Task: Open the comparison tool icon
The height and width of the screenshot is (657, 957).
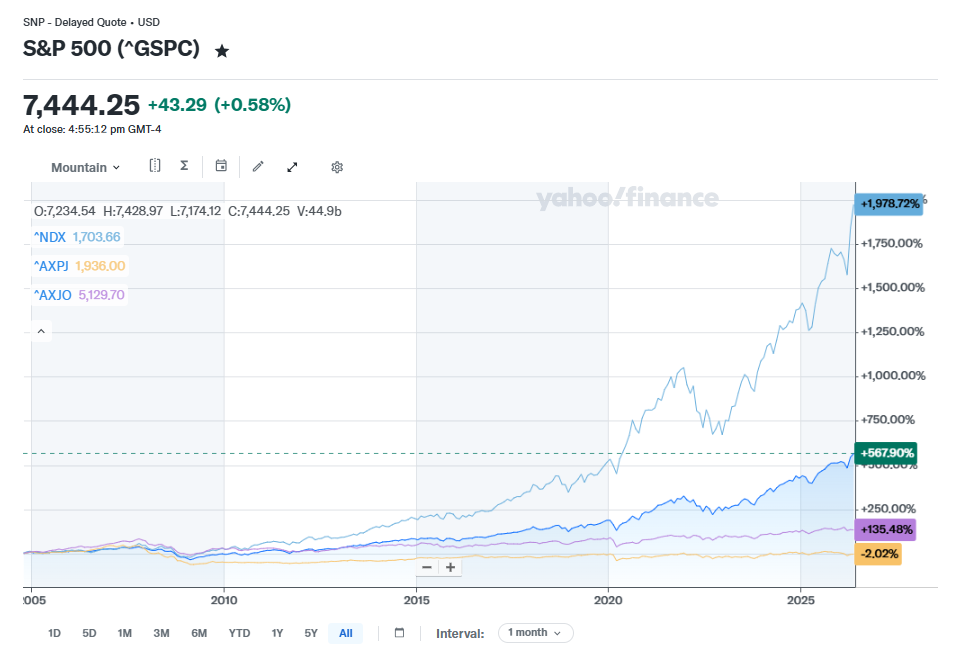Action: 155,165
